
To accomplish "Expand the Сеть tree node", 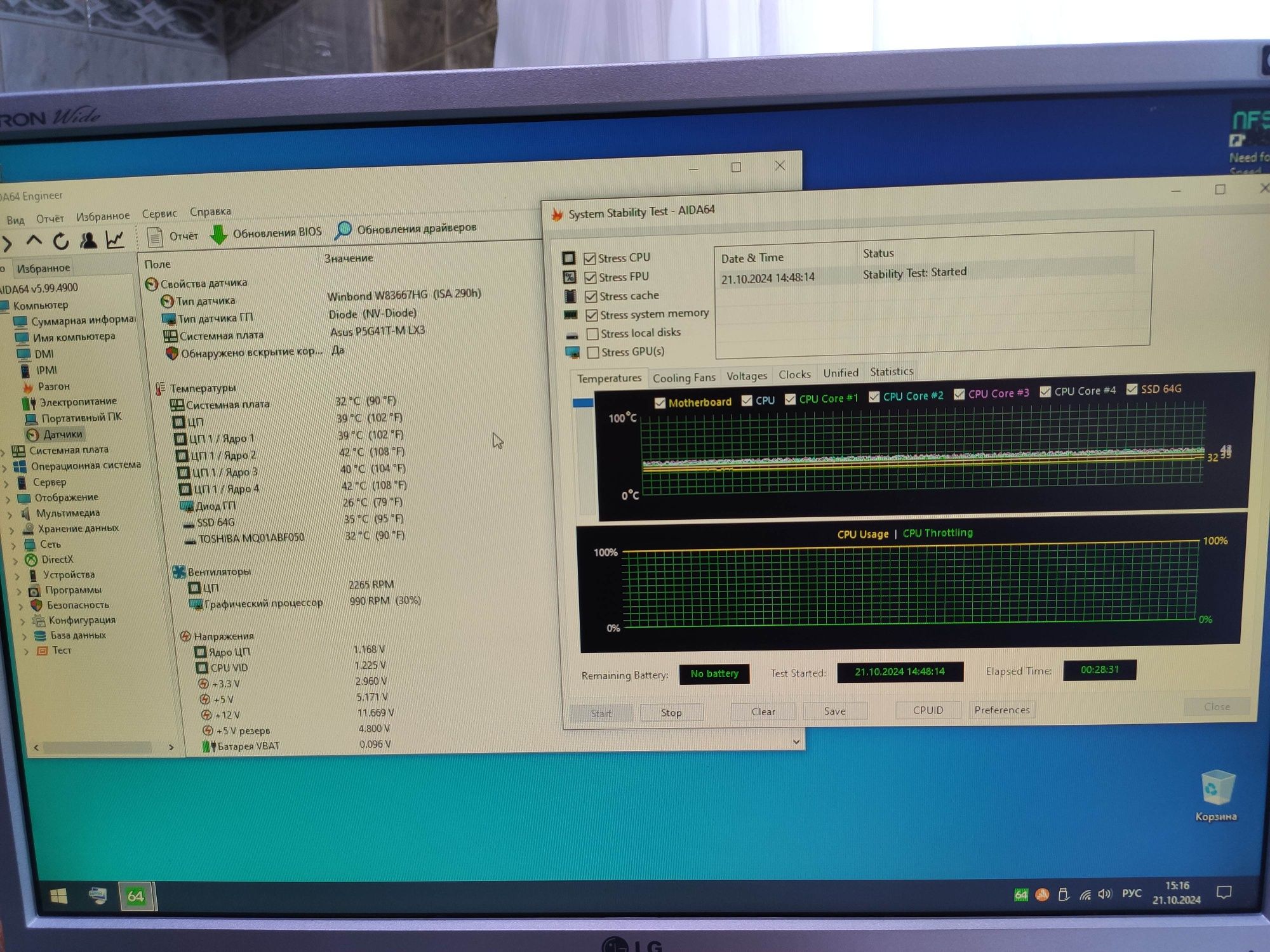I will tap(14, 546).
